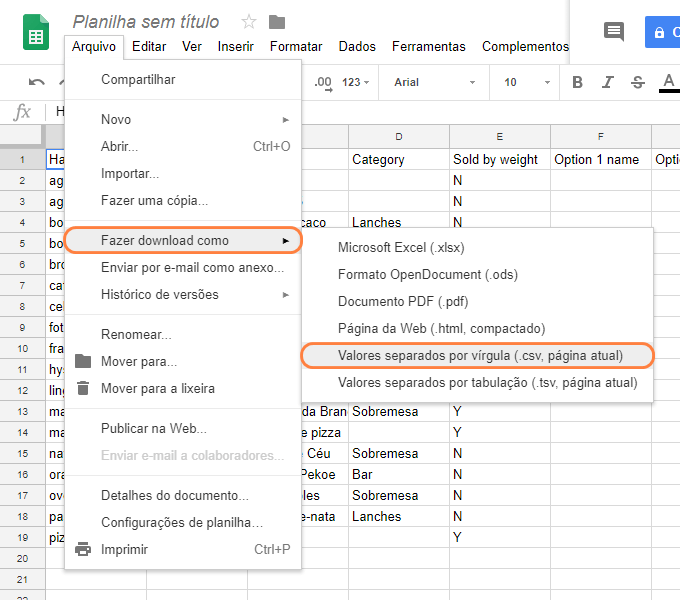Choose Microsoft Excel (.xlsx) download option
Screen dimensions: 680x600
pyautogui.click(x=401, y=247)
